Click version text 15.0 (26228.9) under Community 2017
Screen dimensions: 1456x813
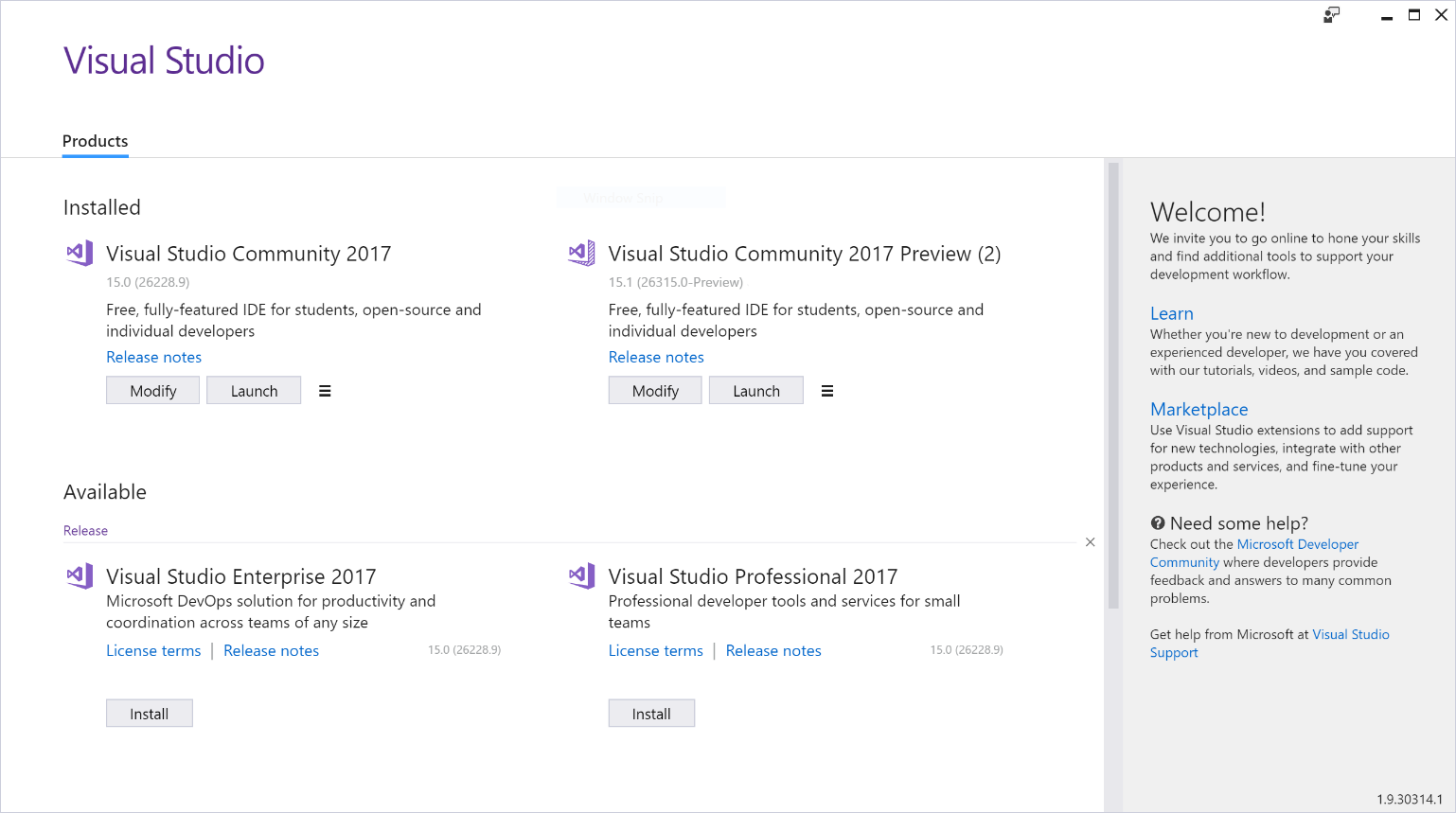click(x=148, y=282)
